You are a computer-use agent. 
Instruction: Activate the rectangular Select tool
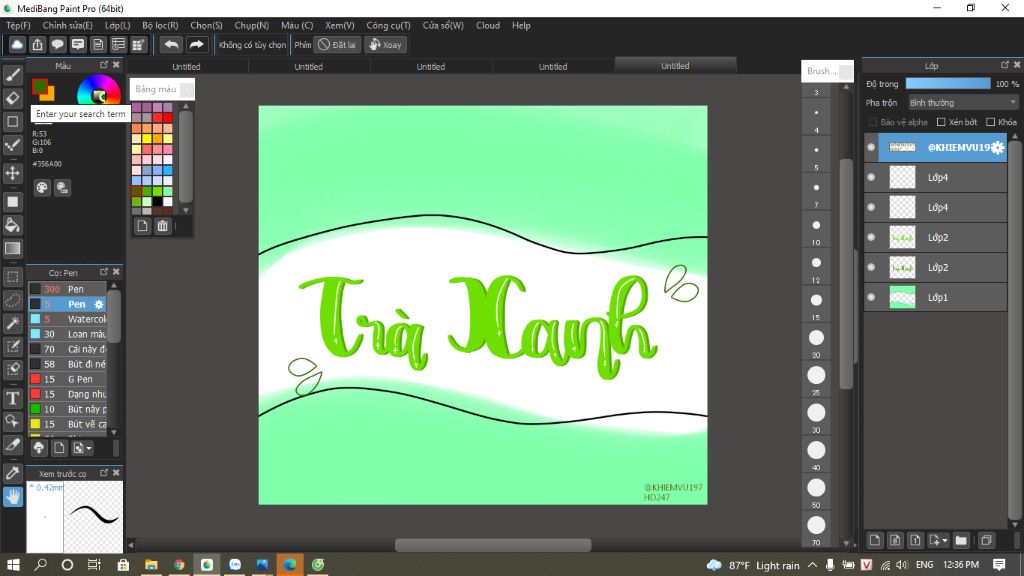(12, 277)
